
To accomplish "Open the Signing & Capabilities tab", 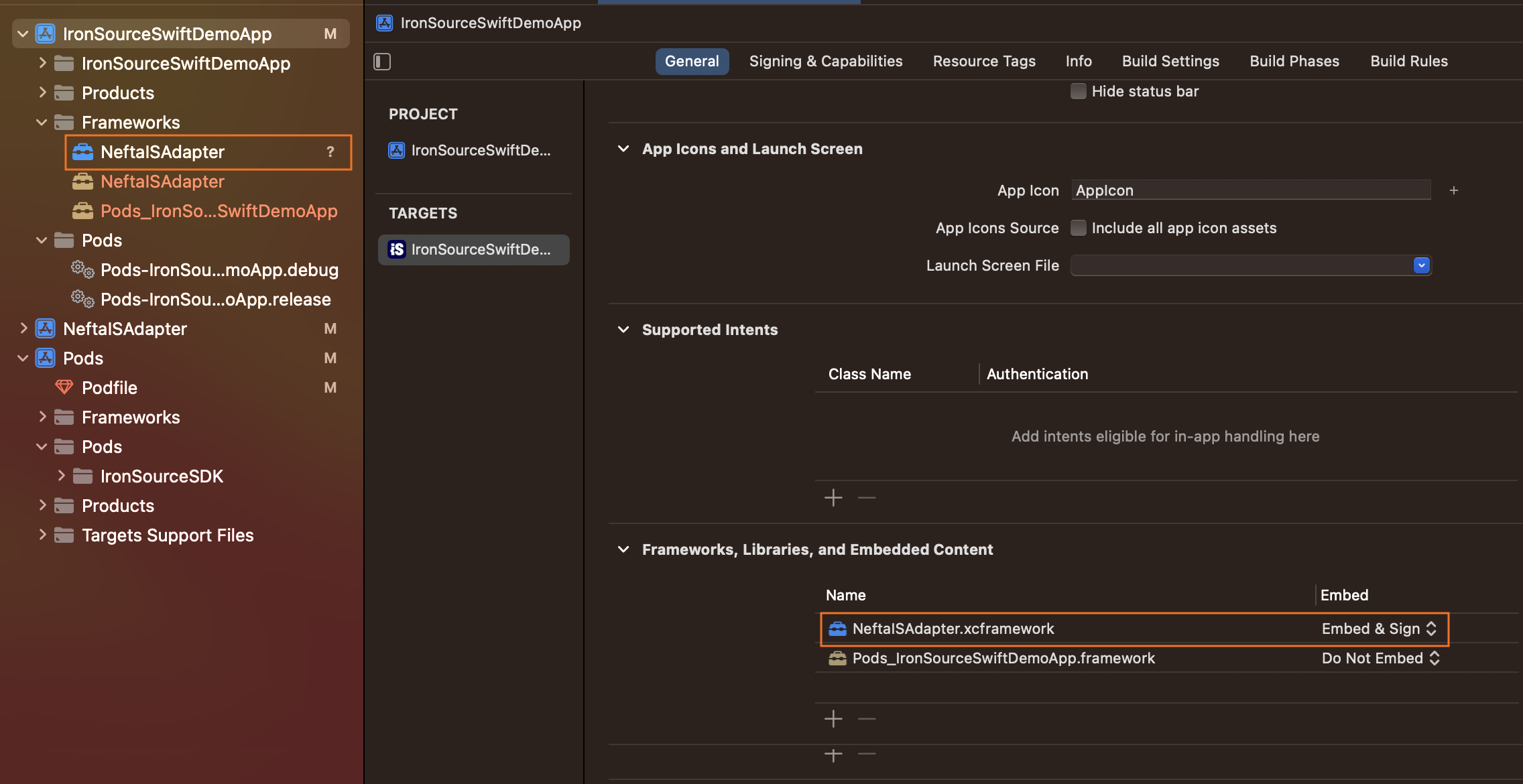I will coord(825,61).
